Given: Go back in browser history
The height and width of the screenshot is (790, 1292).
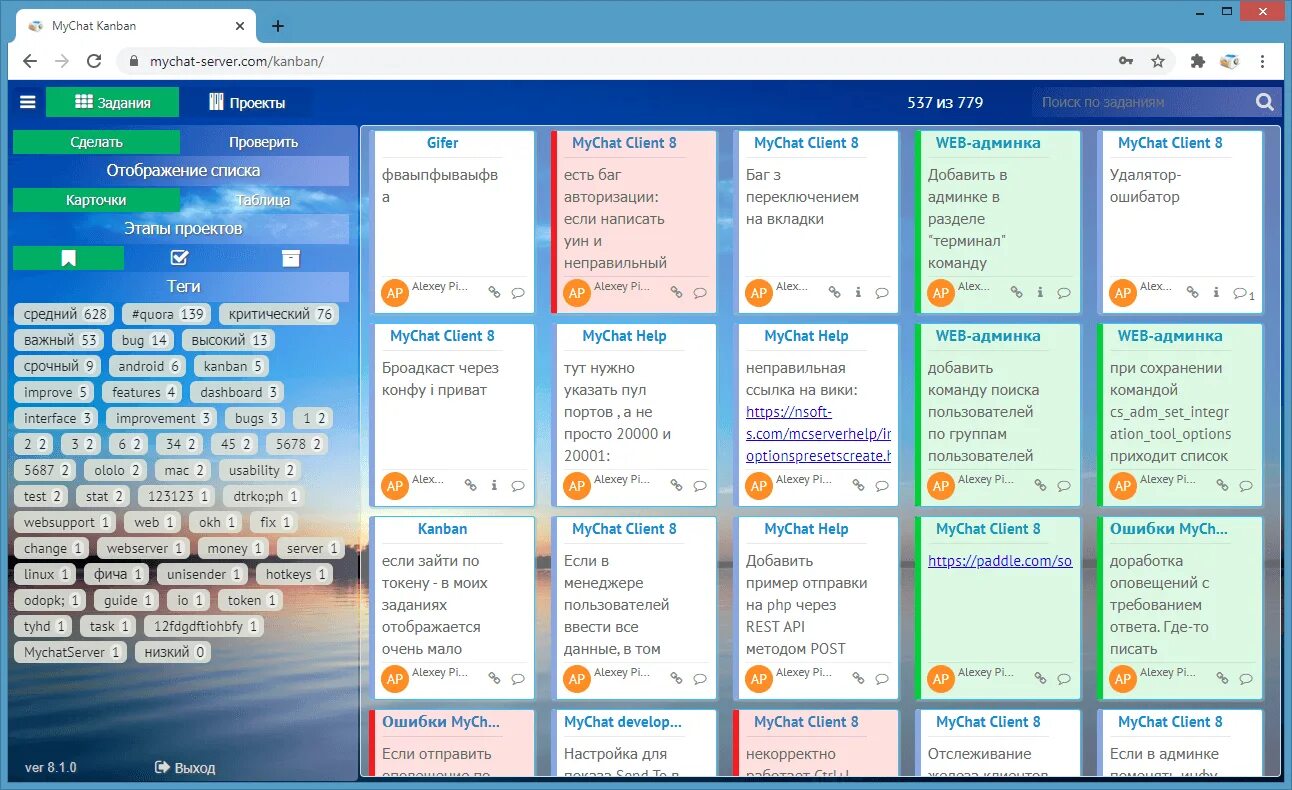Looking at the screenshot, I should 30,61.
